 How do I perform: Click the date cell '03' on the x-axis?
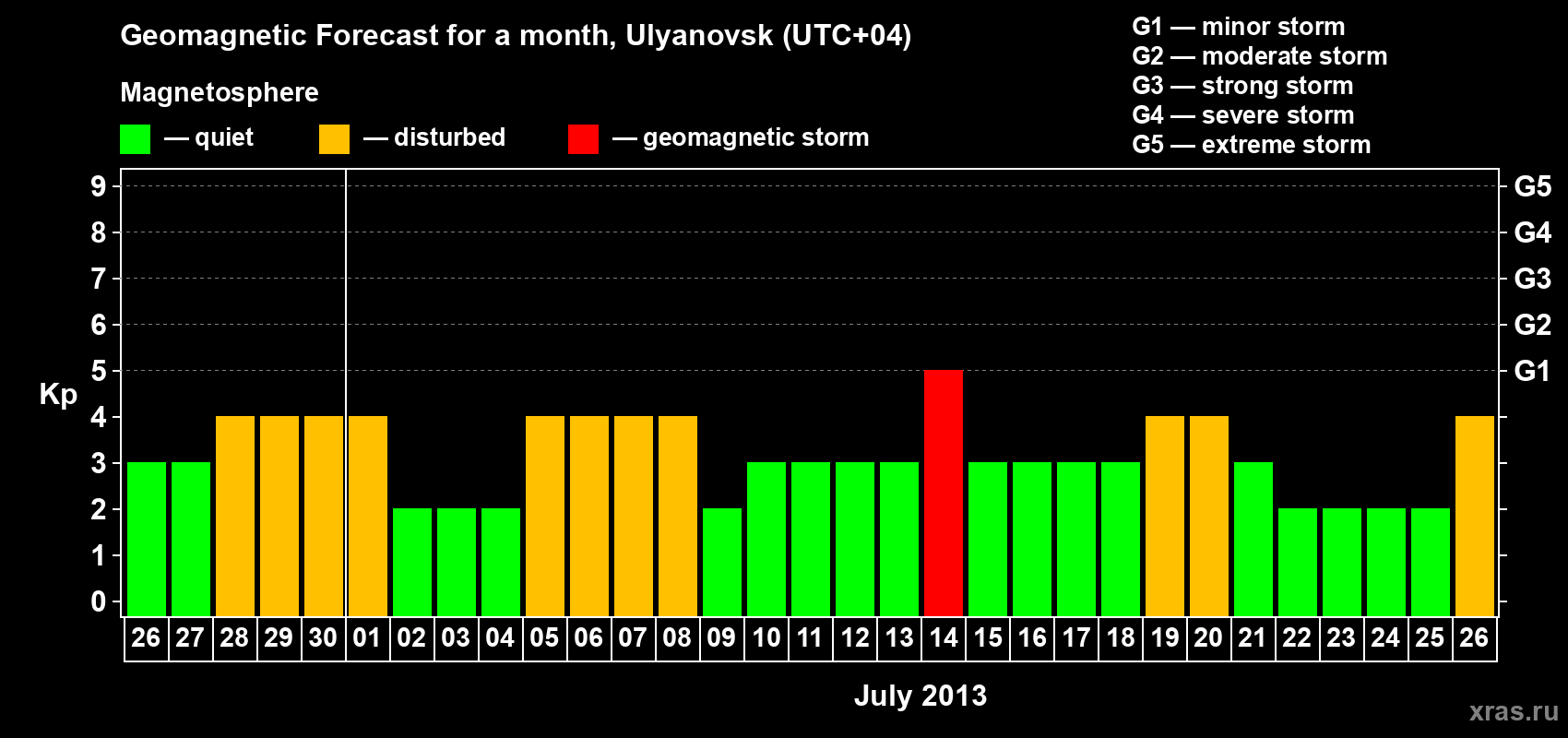457,638
